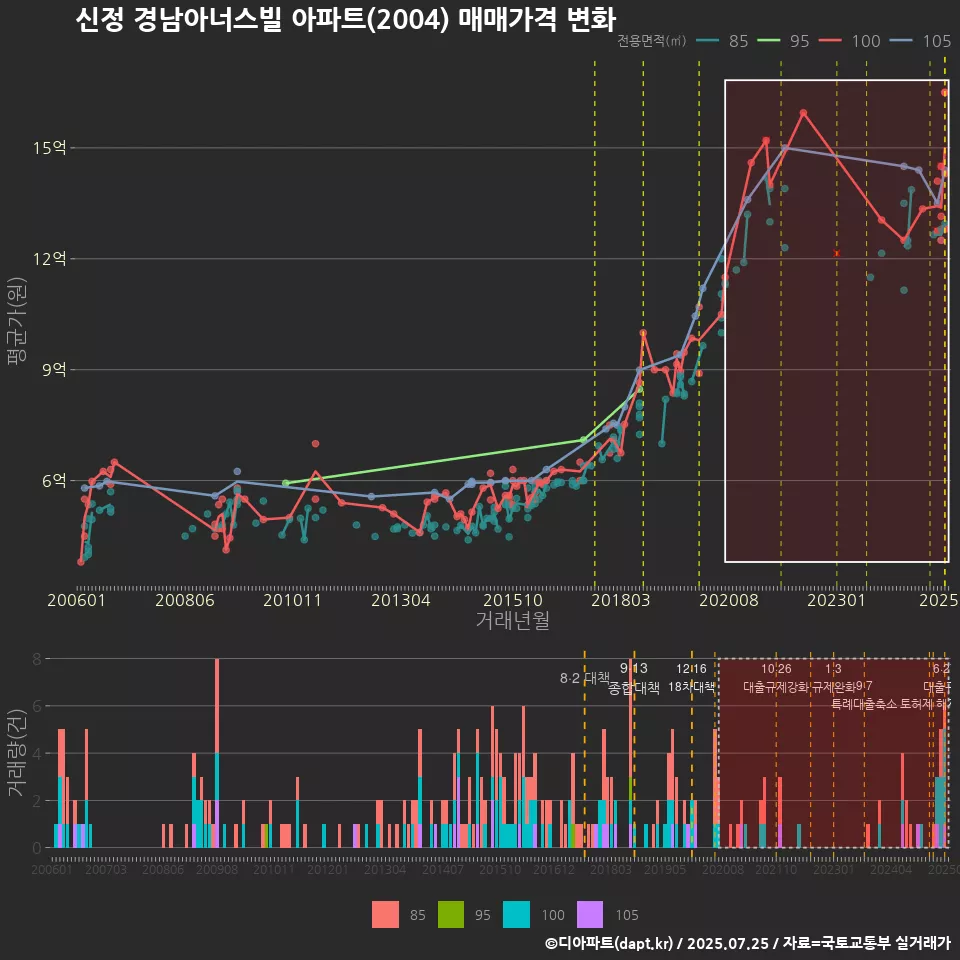Click the '15억' y-axis label
The width and height of the screenshot is (960, 960).
click(x=50, y=148)
